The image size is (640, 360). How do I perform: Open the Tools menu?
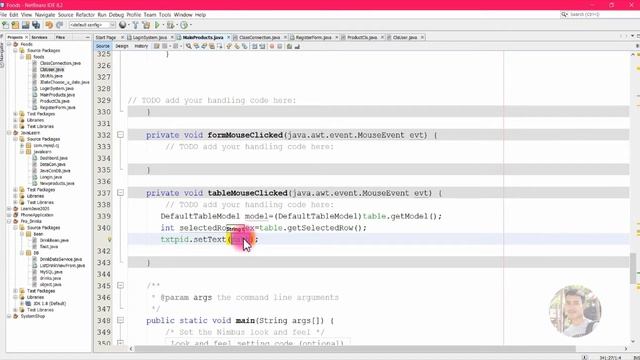click(165, 15)
